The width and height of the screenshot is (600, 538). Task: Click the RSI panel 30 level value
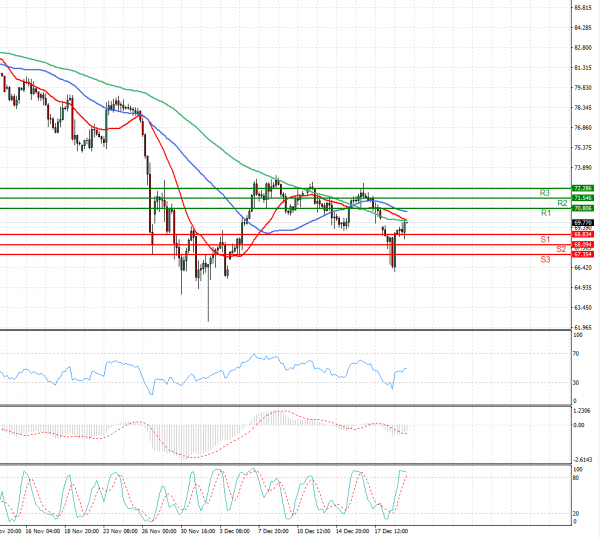click(576, 383)
